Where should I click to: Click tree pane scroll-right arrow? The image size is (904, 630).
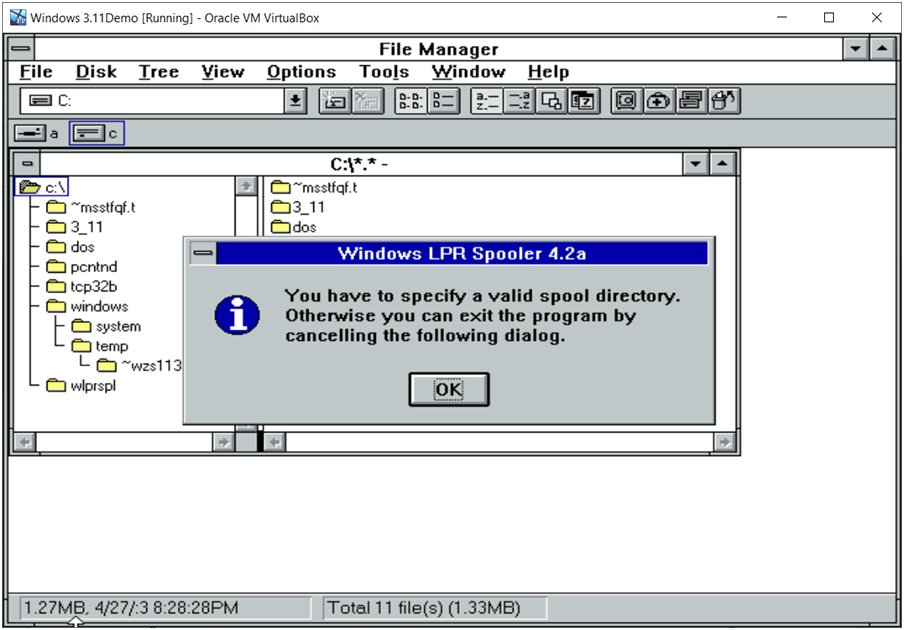[223, 442]
